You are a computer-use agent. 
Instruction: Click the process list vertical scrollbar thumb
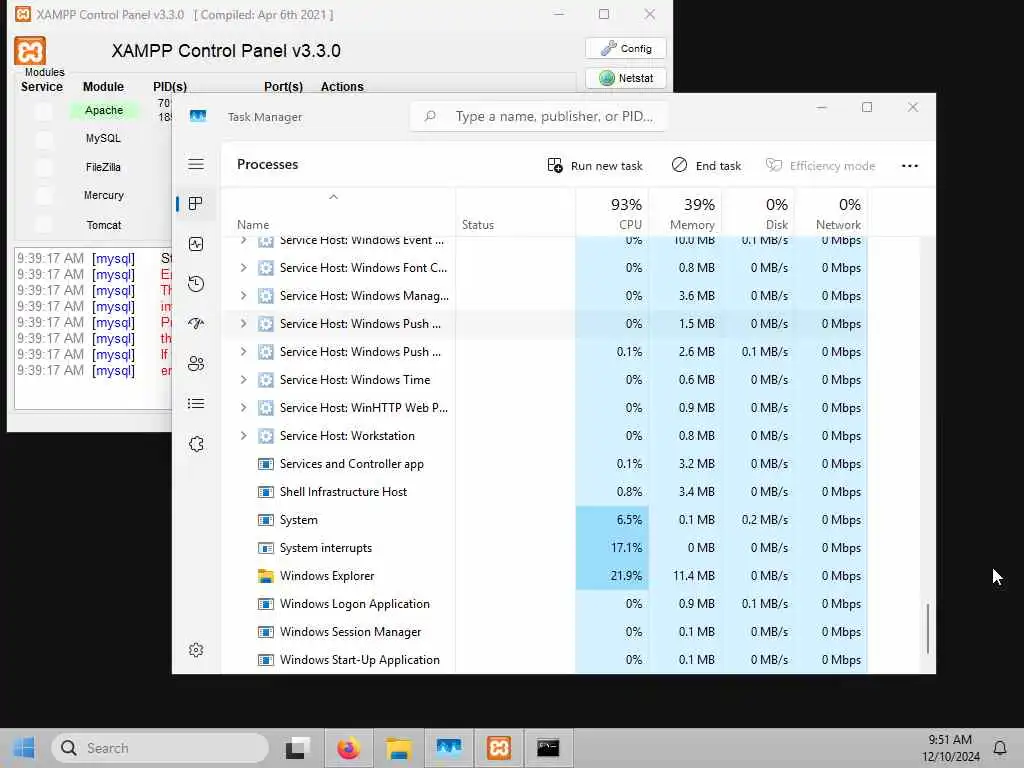tap(927, 628)
